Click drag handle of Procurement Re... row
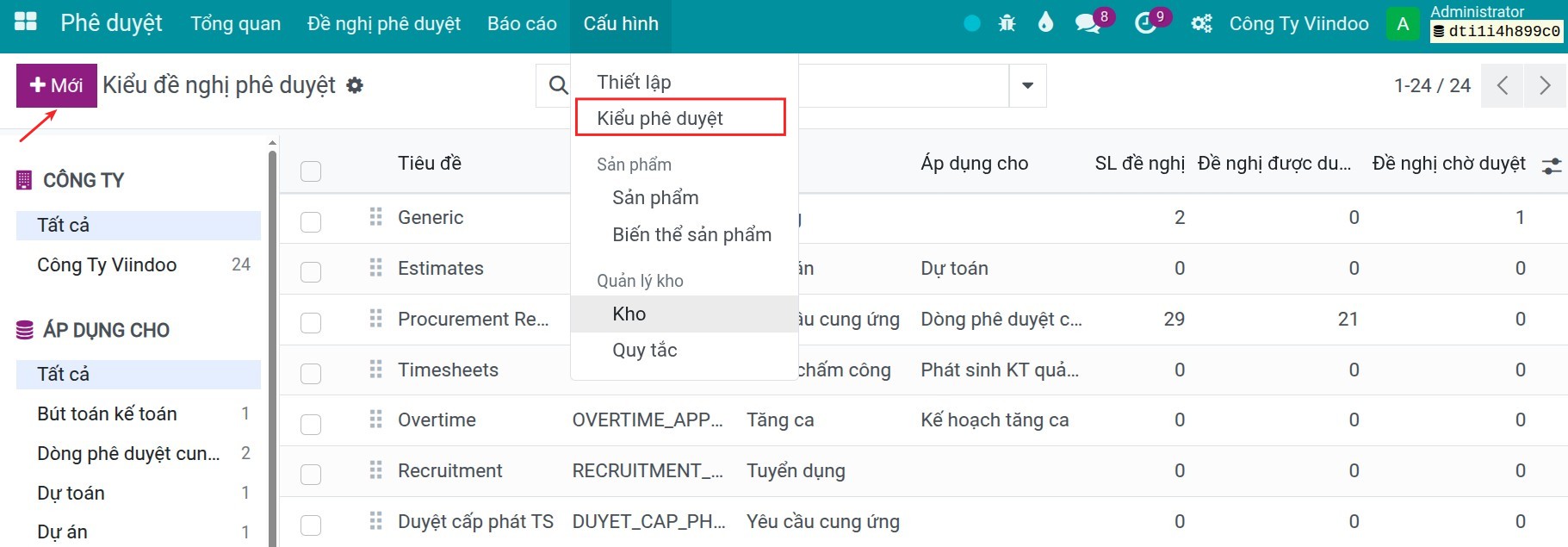The image size is (1568, 547). point(375,319)
